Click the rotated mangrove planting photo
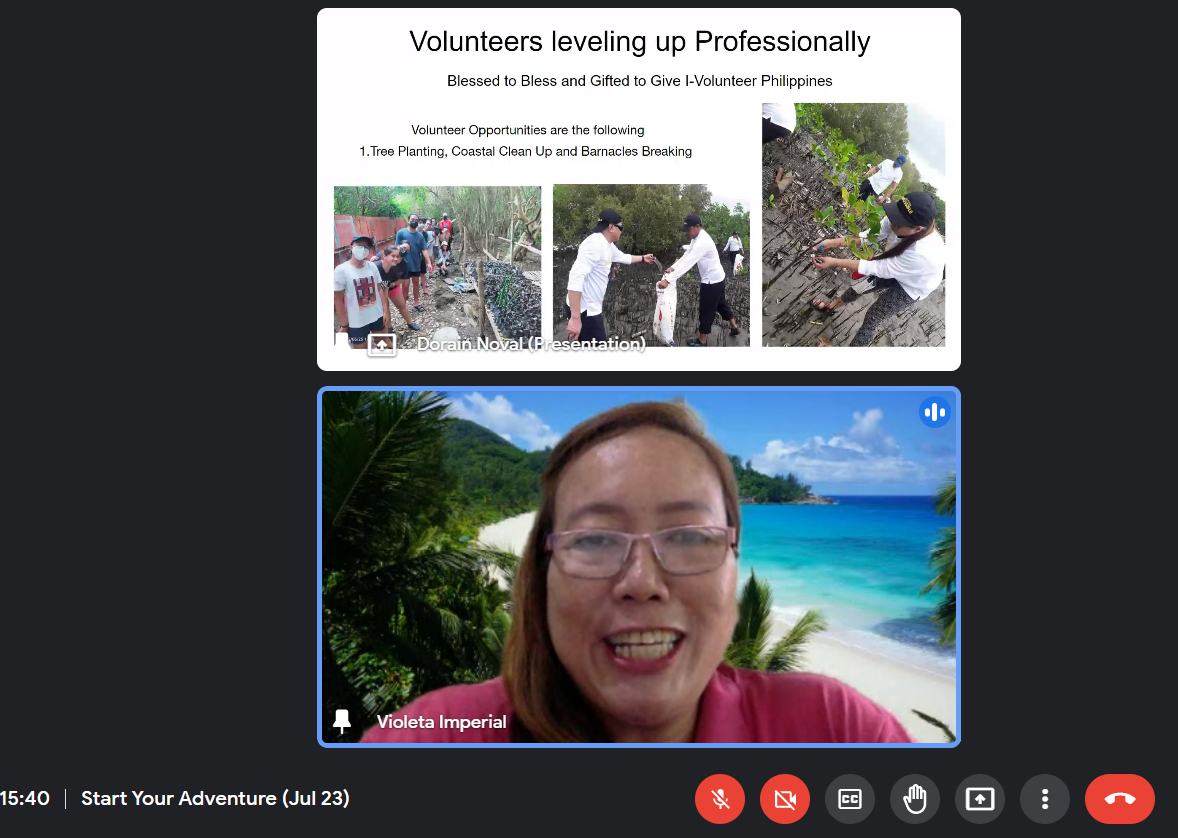This screenshot has height=838, width=1178. click(853, 225)
